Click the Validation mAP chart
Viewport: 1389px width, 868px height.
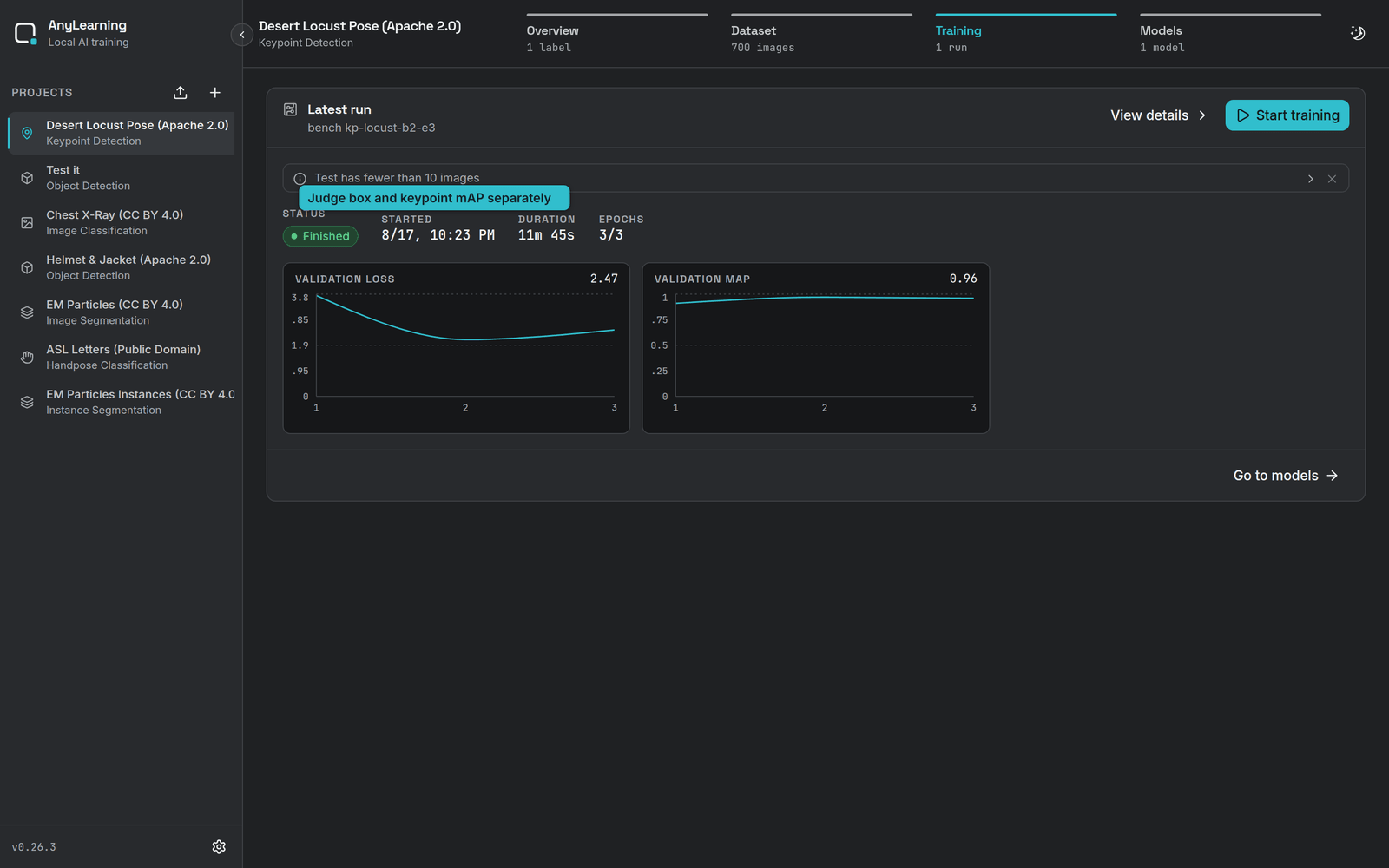click(x=816, y=348)
